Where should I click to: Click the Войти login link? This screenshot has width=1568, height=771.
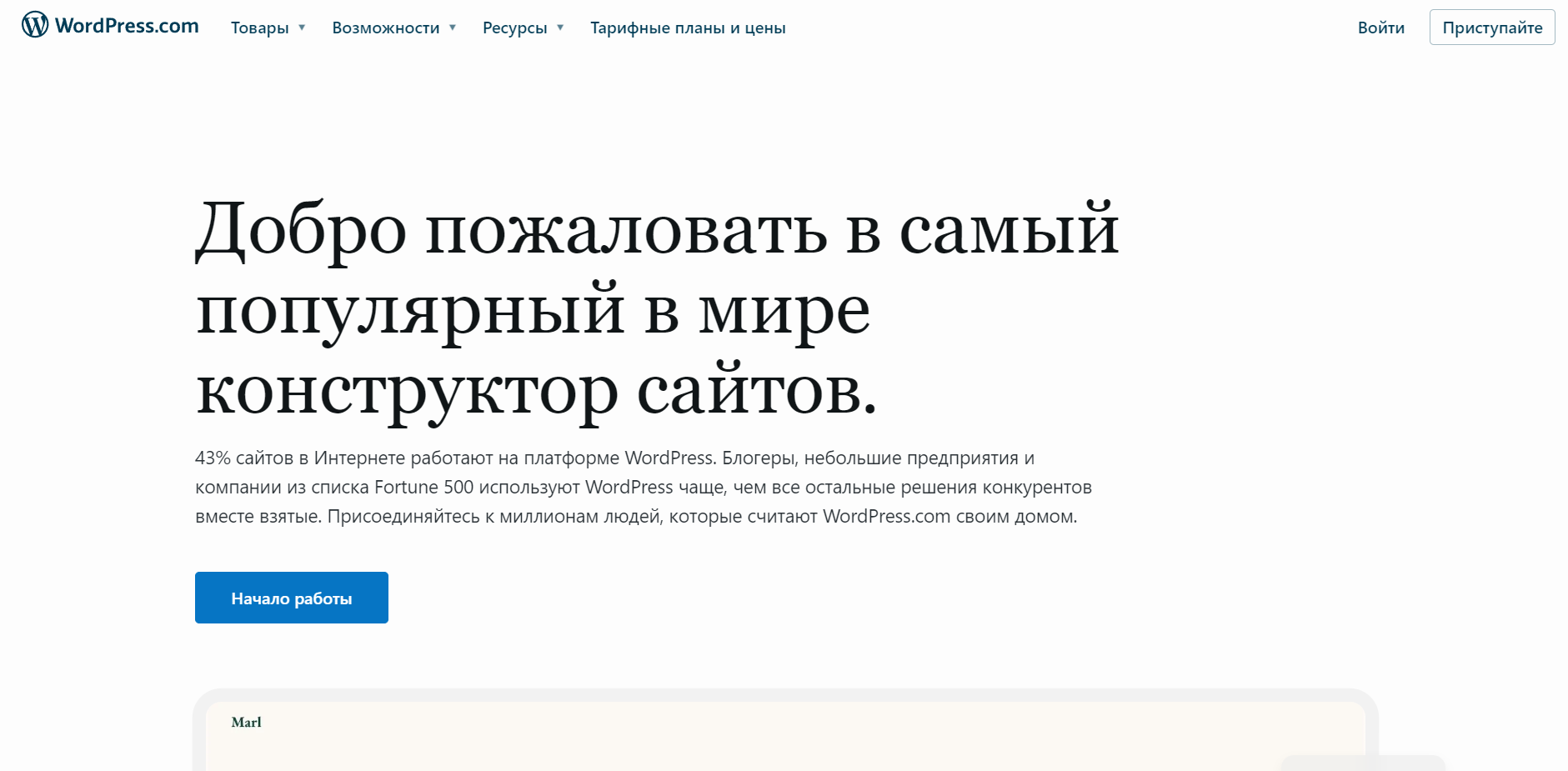1380,28
